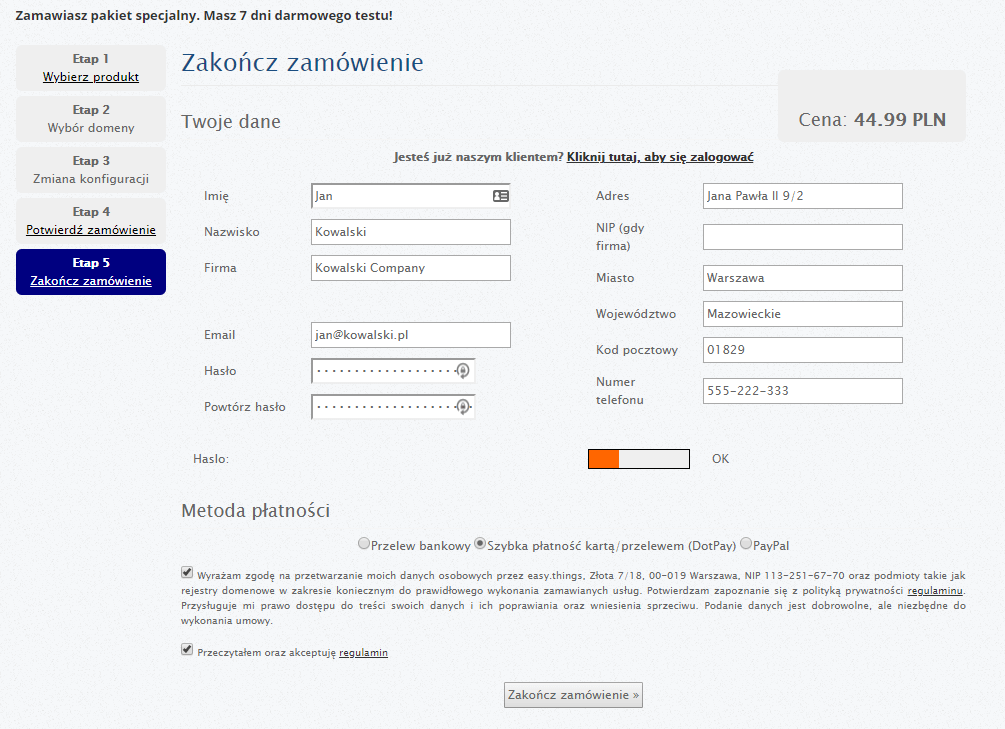The image size is (1005, 729).
Task: Click the key icon in Powtórz hasło field
Action: [x=462, y=407]
